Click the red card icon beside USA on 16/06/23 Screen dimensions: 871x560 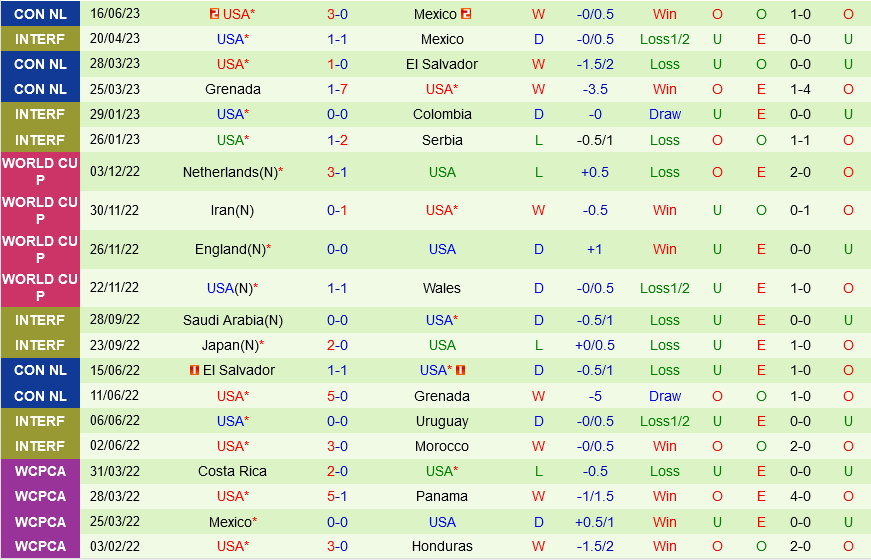click(214, 14)
